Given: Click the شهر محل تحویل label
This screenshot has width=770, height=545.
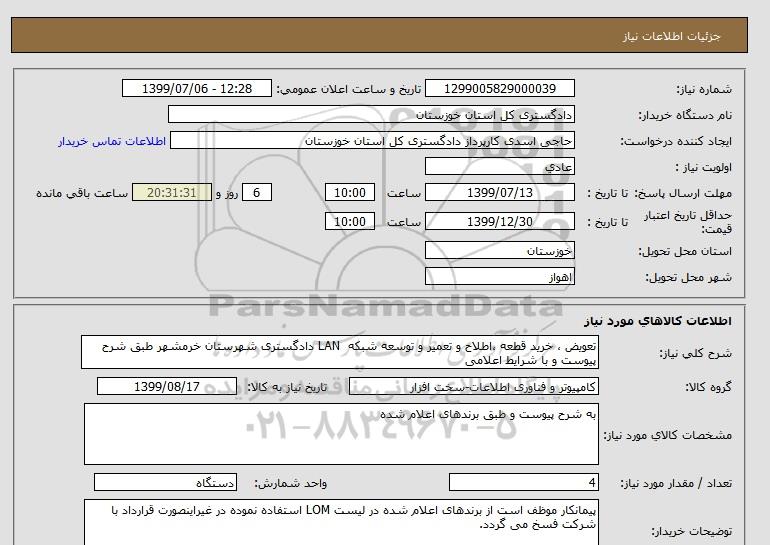Looking at the screenshot, I should (x=688, y=277).
